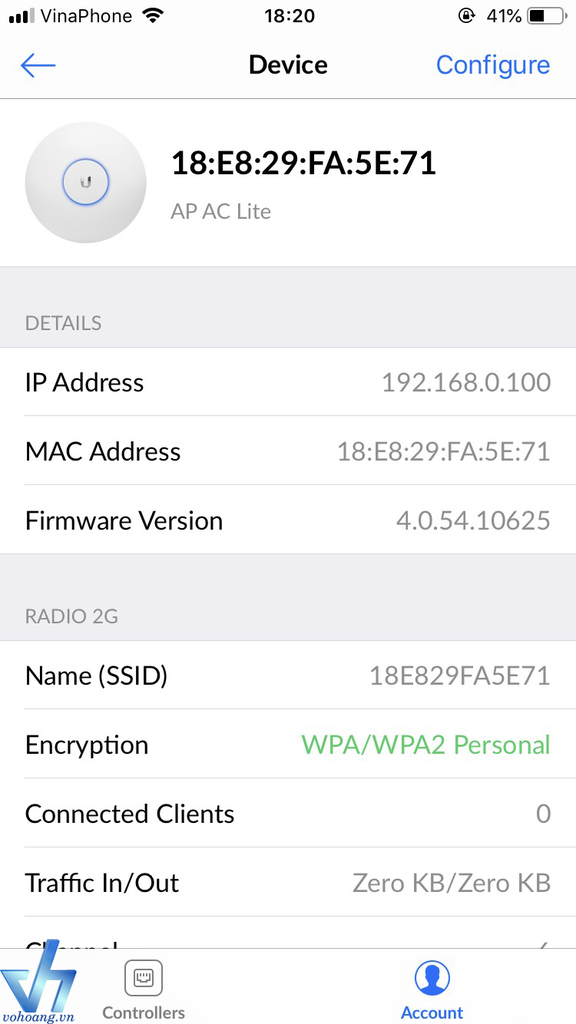Tap the AP AC Lite device image
This screenshot has width=576, height=1024.
click(86, 182)
